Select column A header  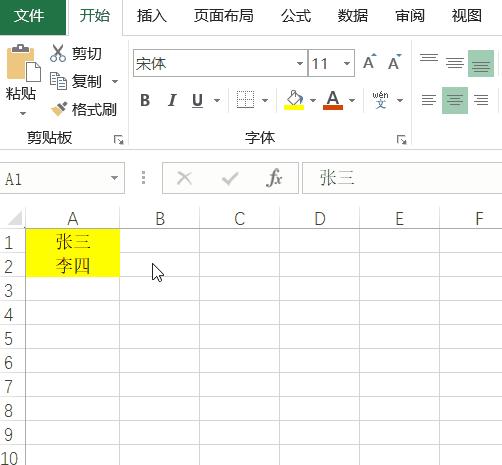click(x=73, y=218)
